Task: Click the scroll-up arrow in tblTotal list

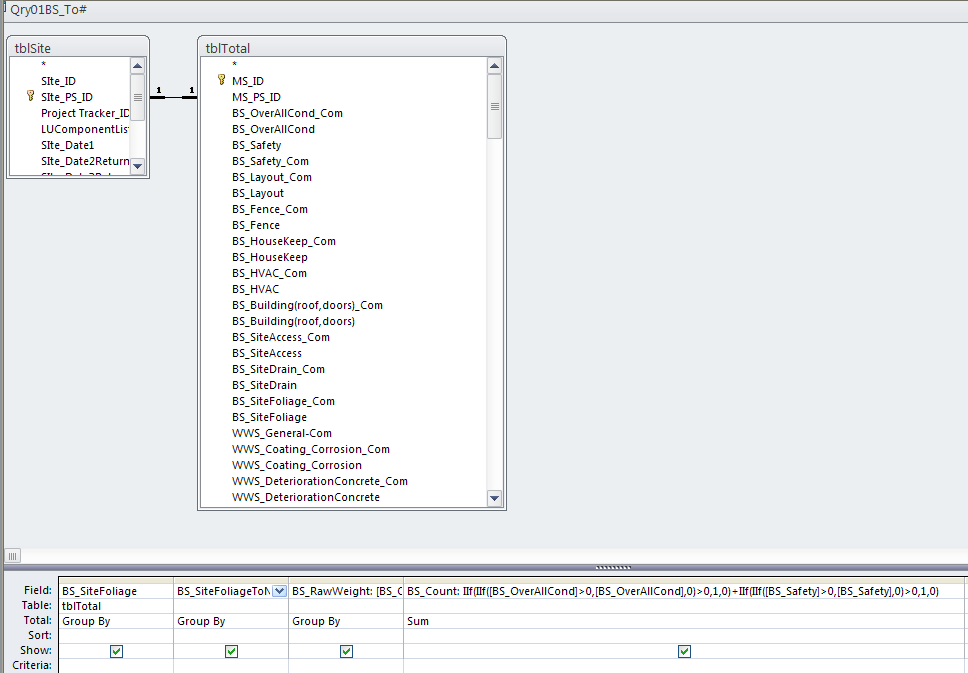Action: click(x=494, y=66)
